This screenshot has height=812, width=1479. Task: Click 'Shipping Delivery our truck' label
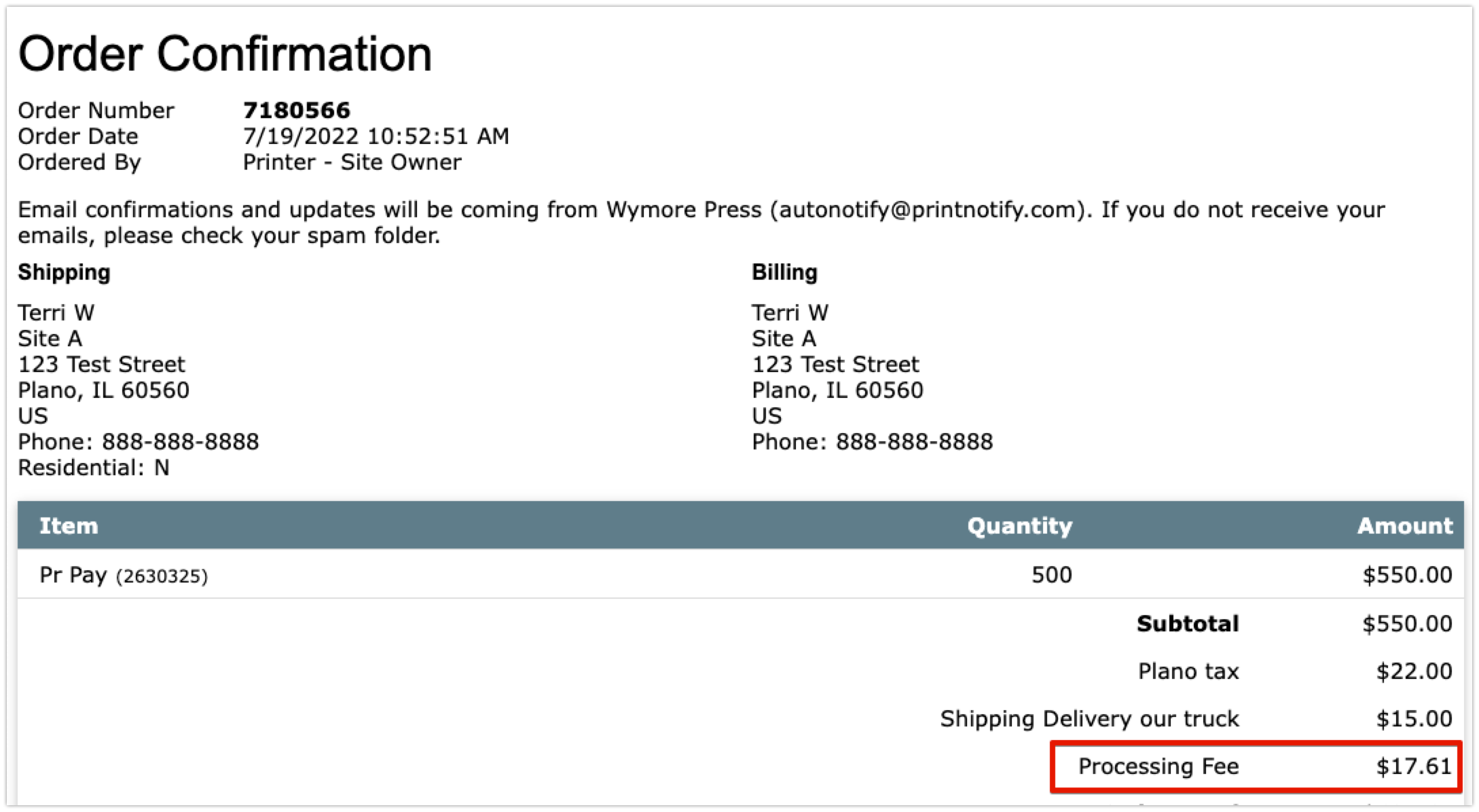[x=1090, y=719]
